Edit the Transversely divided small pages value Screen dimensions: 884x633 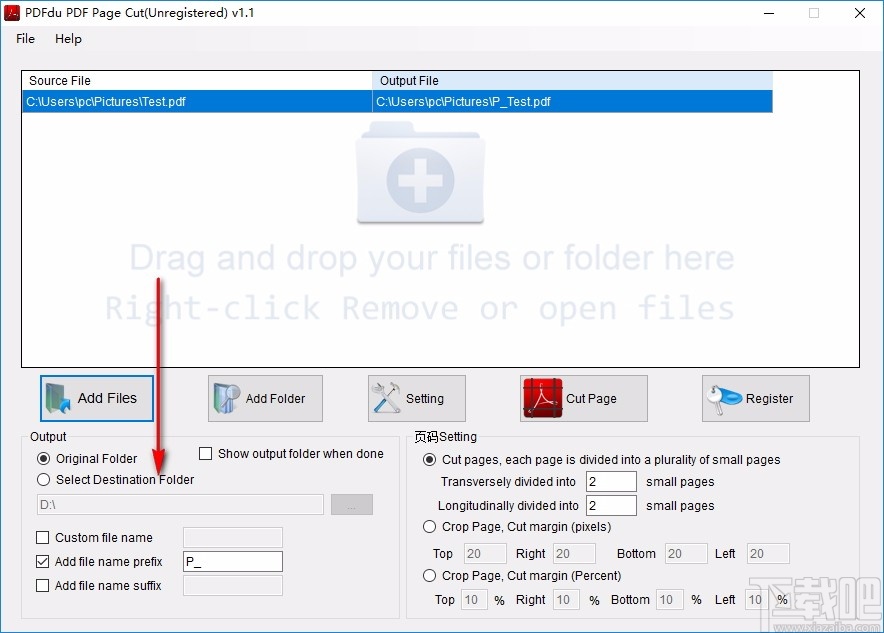(x=611, y=481)
